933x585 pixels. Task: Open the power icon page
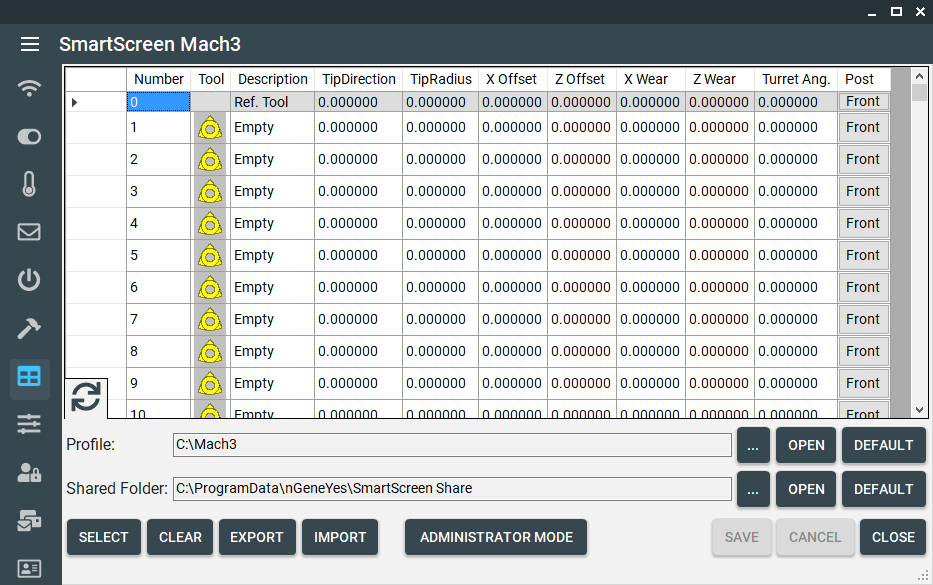tap(30, 280)
